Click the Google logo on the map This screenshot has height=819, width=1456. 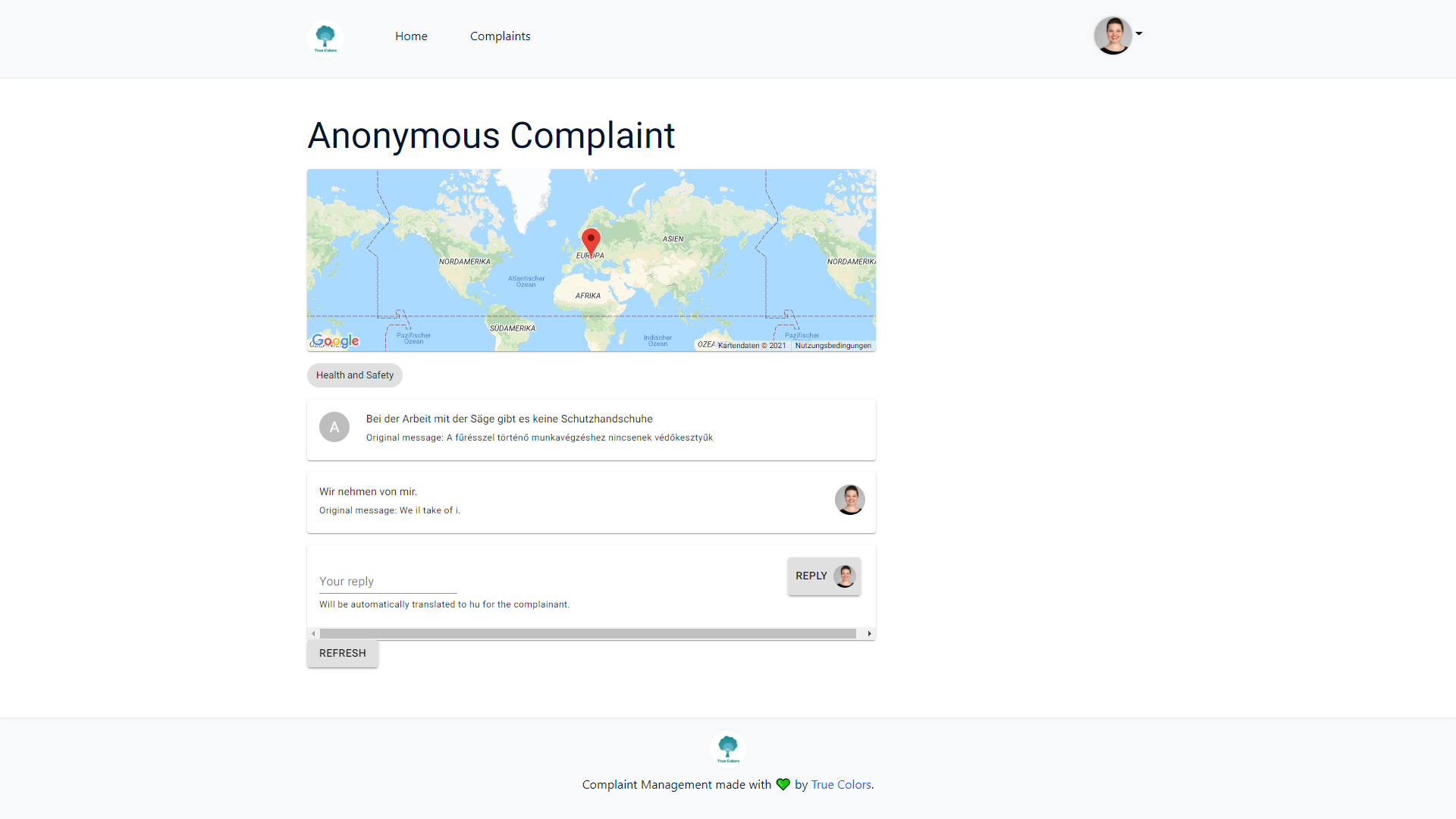[336, 340]
